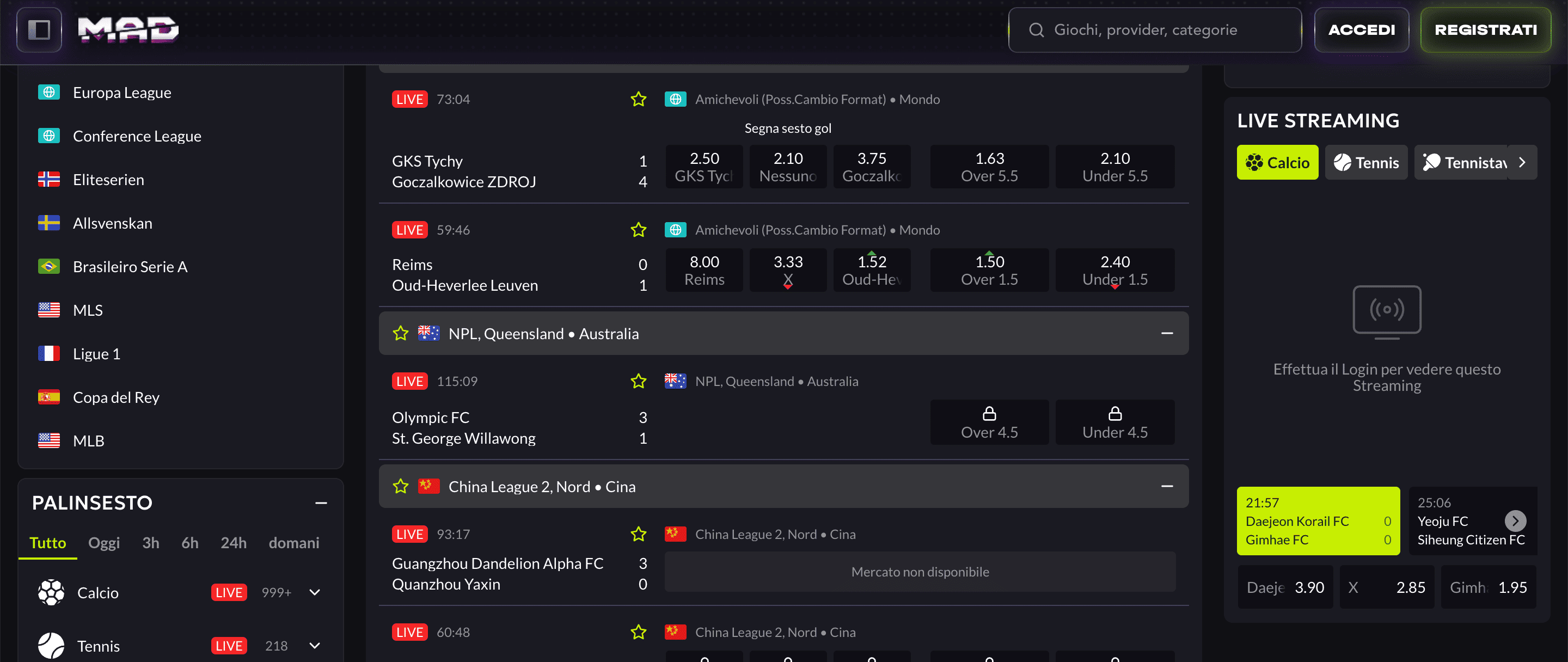Image resolution: width=1568 pixels, height=662 pixels.
Task: Switch to the Oggi tab
Action: tap(103, 543)
